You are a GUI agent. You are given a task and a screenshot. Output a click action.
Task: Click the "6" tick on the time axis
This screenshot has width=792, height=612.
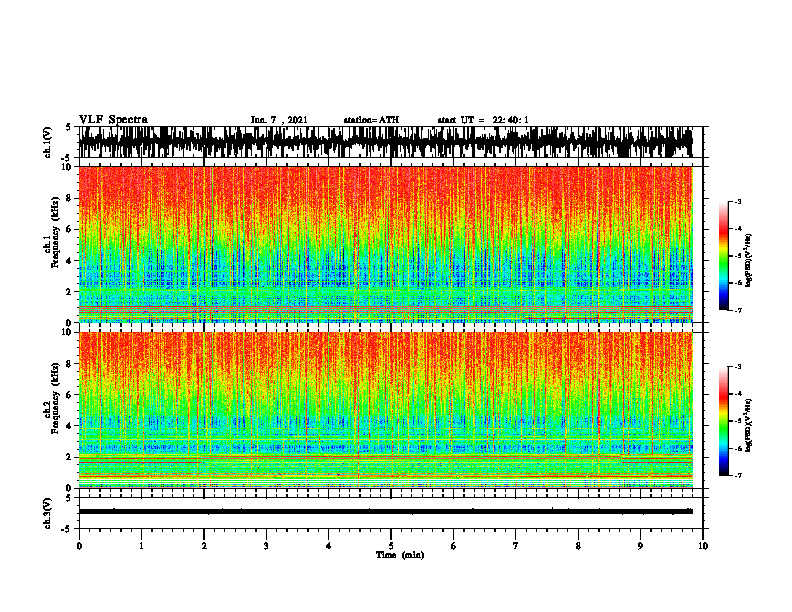(454, 546)
